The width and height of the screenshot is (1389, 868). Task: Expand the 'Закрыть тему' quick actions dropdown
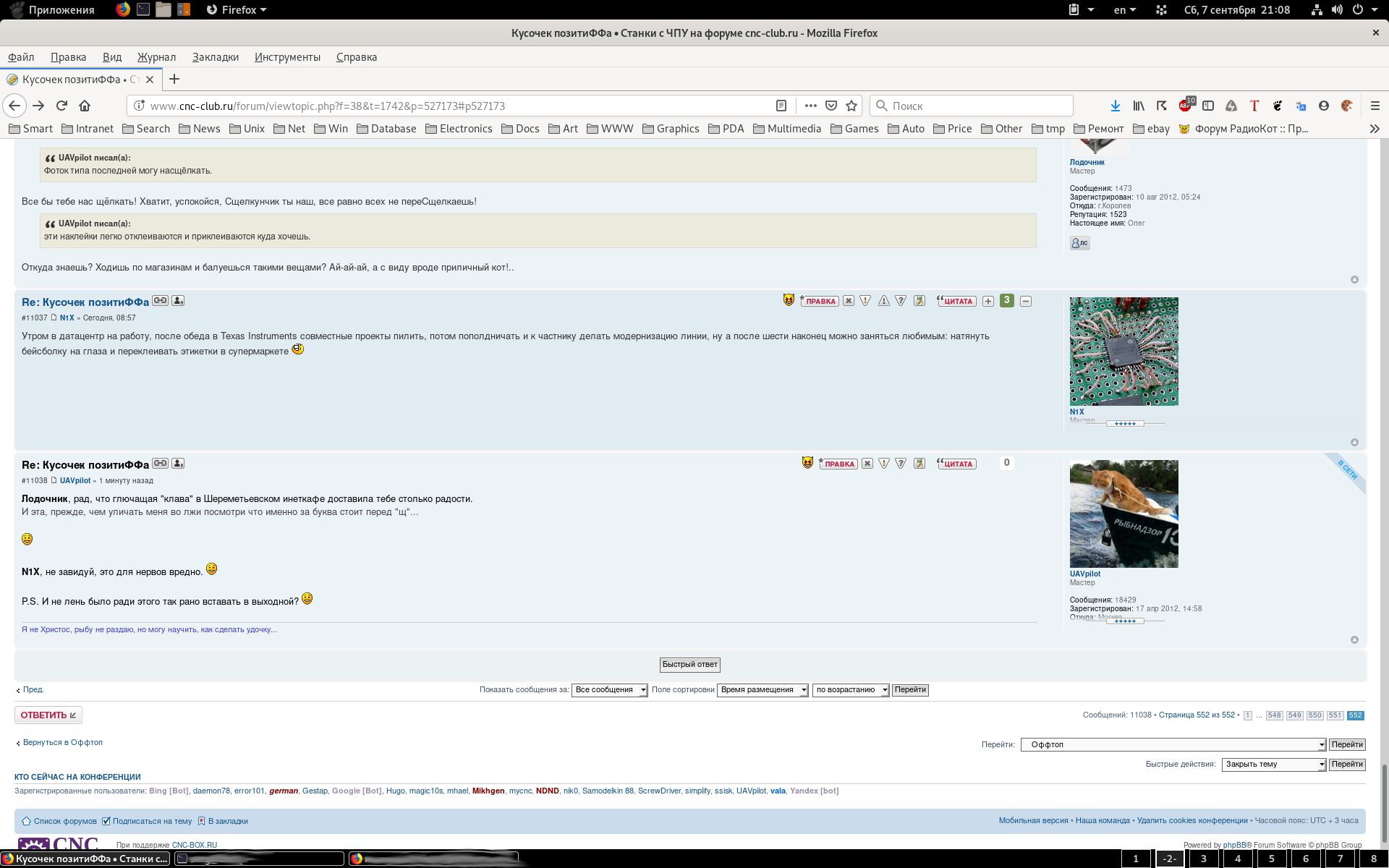point(1273,765)
